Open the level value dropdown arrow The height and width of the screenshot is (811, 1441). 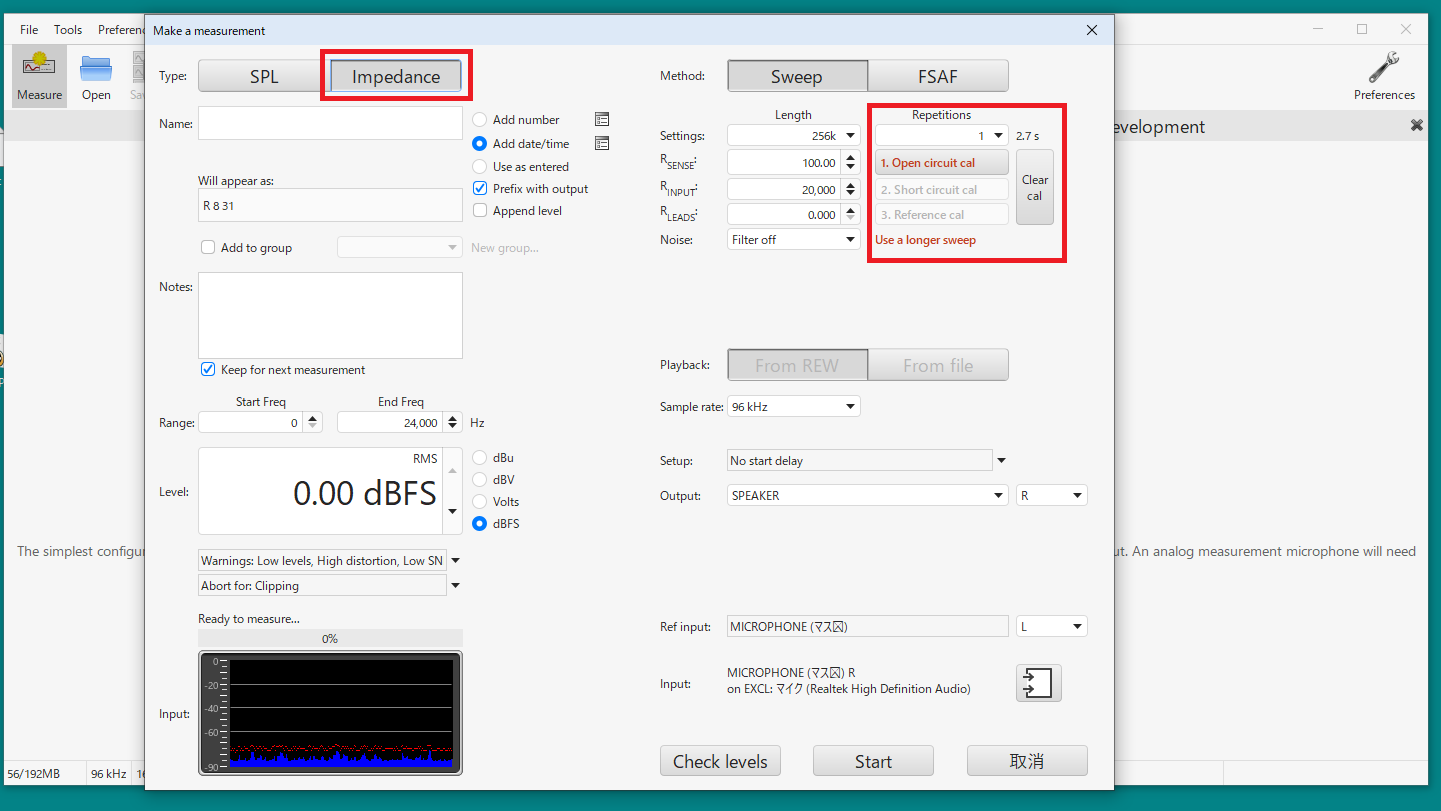click(x=452, y=511)
